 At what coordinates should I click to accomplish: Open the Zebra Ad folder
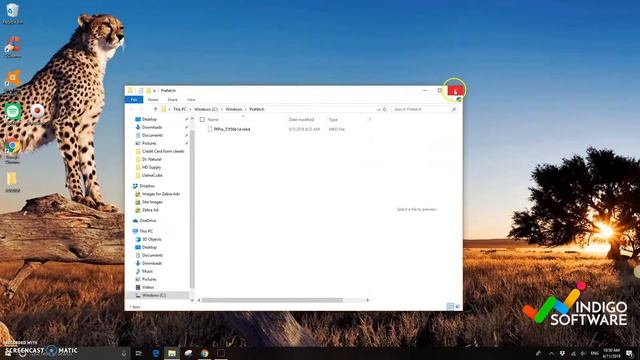click(x=150, y=210)
